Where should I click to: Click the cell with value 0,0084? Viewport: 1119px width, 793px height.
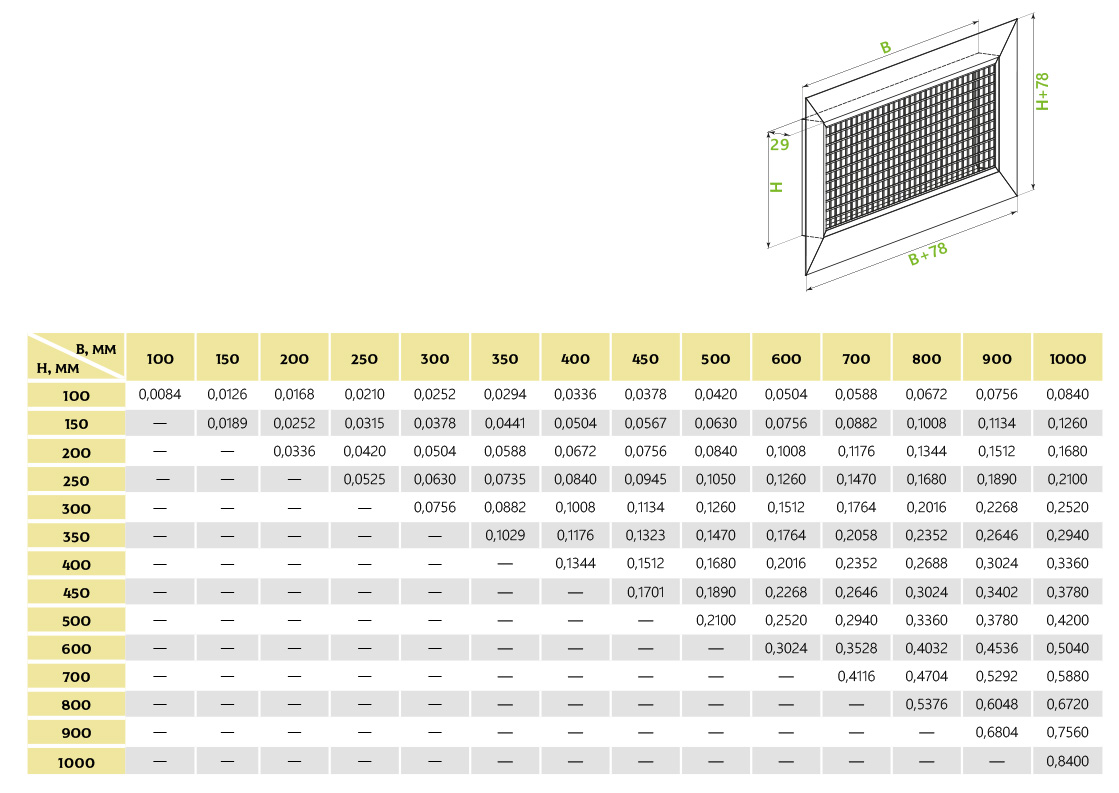[x=160, y=395]
